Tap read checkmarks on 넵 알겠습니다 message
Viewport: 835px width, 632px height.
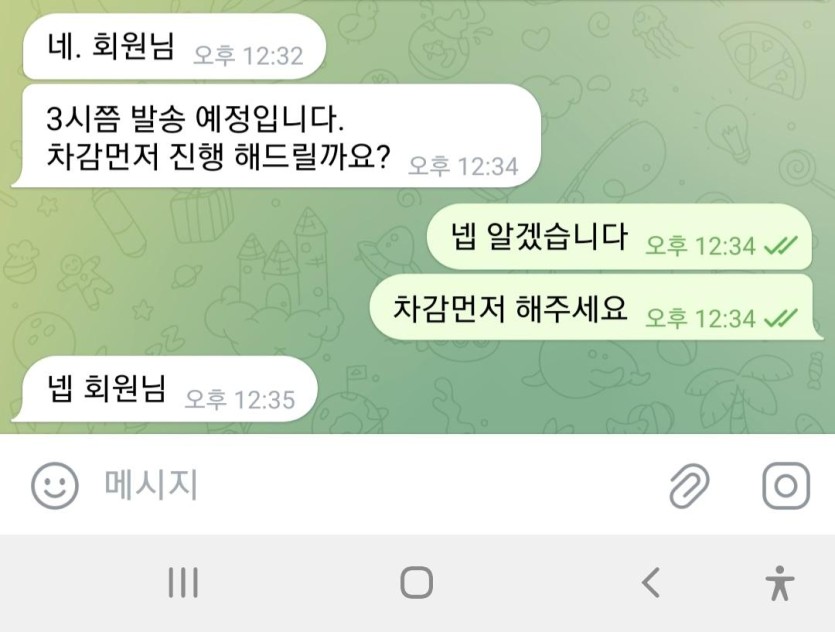pos(781,246)
